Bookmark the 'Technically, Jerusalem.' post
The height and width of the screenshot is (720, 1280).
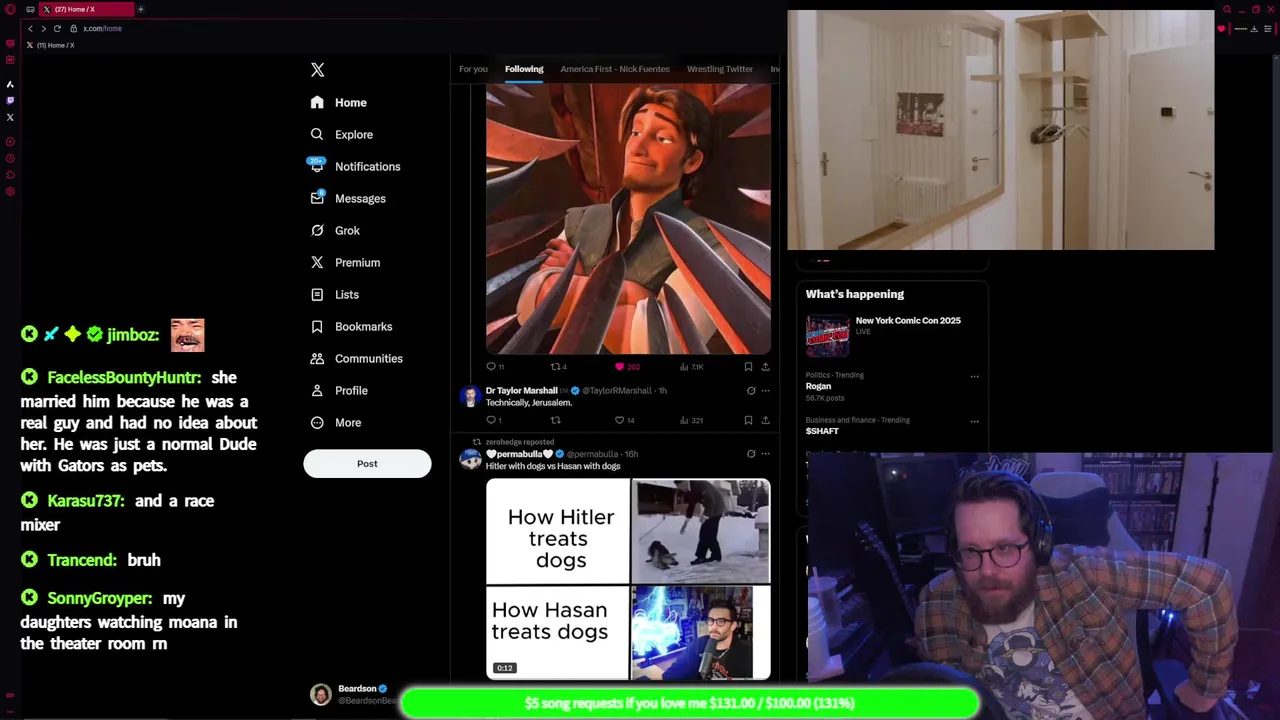pos(748,420)
